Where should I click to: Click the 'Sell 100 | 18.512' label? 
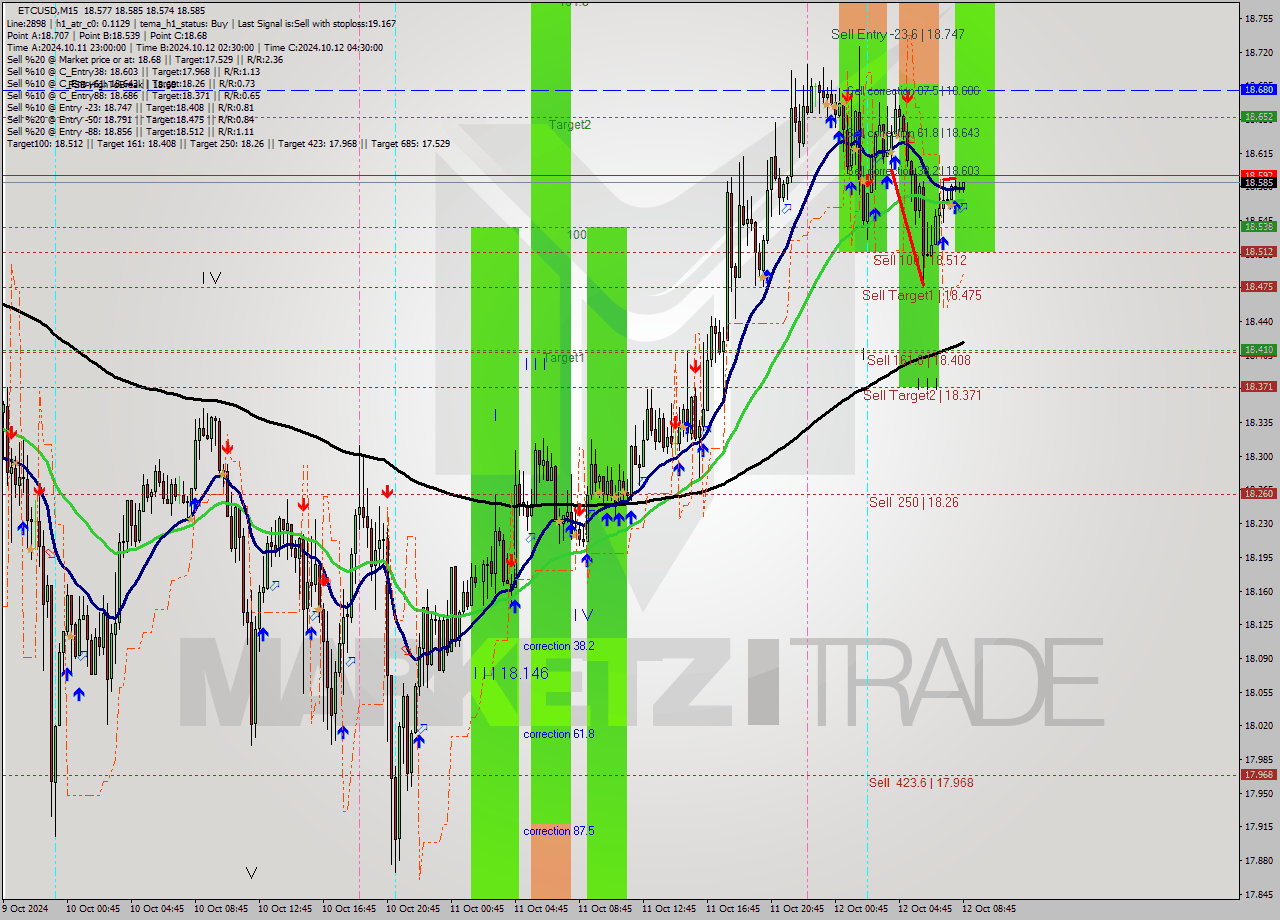pos(920,260)
